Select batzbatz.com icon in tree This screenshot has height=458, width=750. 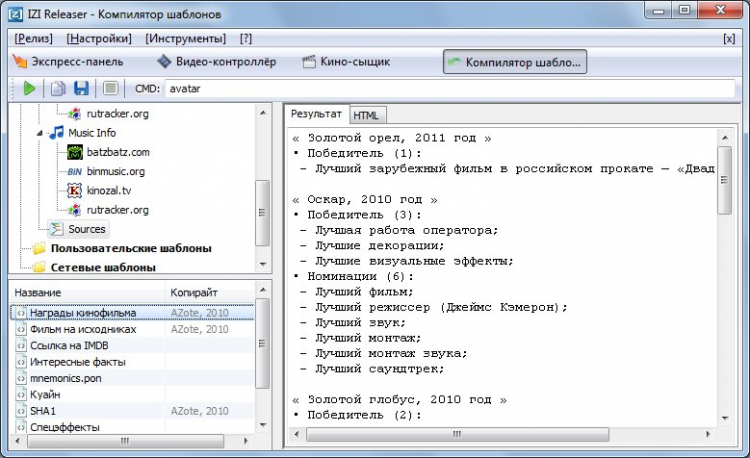(75, 152)
